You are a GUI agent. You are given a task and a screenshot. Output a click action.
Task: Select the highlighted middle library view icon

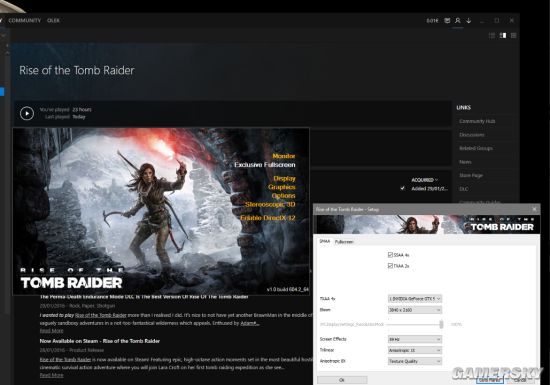[503, 35]
